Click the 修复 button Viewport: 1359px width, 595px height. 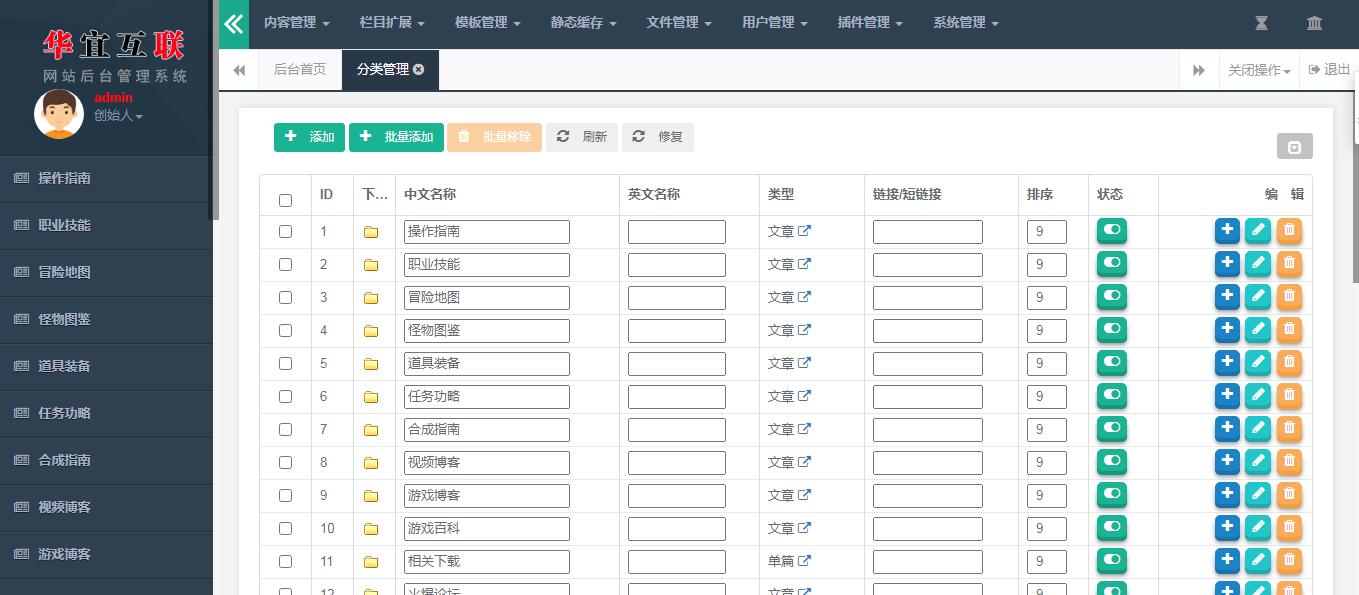click(x=657, y=137)
